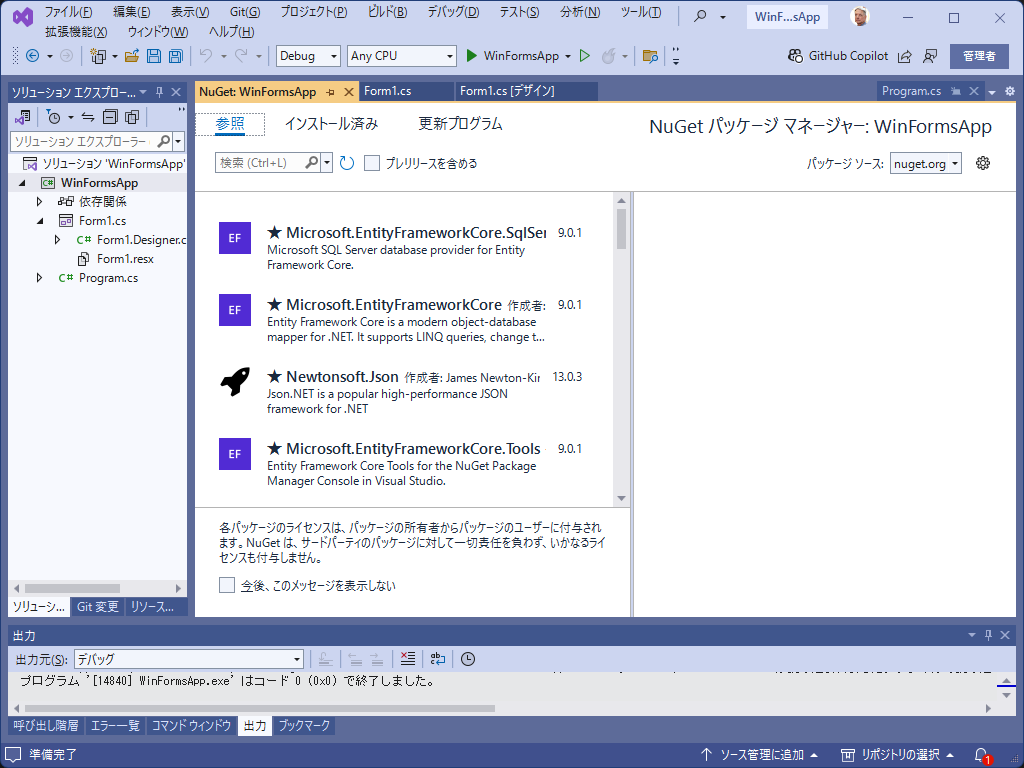Viewport: 1024px width, 768px height.
Task: Open the Any CPU platform dropdown
Action: tap(402, 56)
